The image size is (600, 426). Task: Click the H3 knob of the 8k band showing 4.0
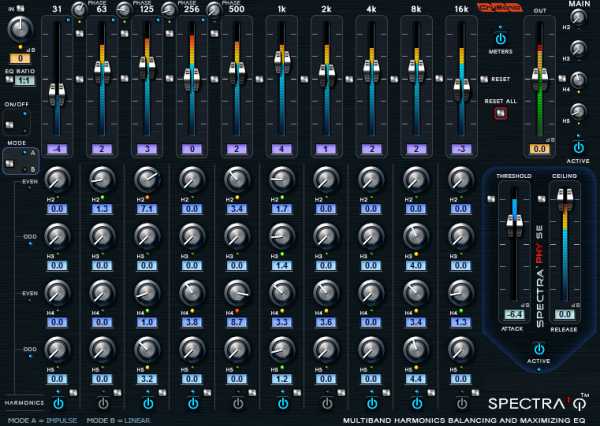[x=416, y=236]
